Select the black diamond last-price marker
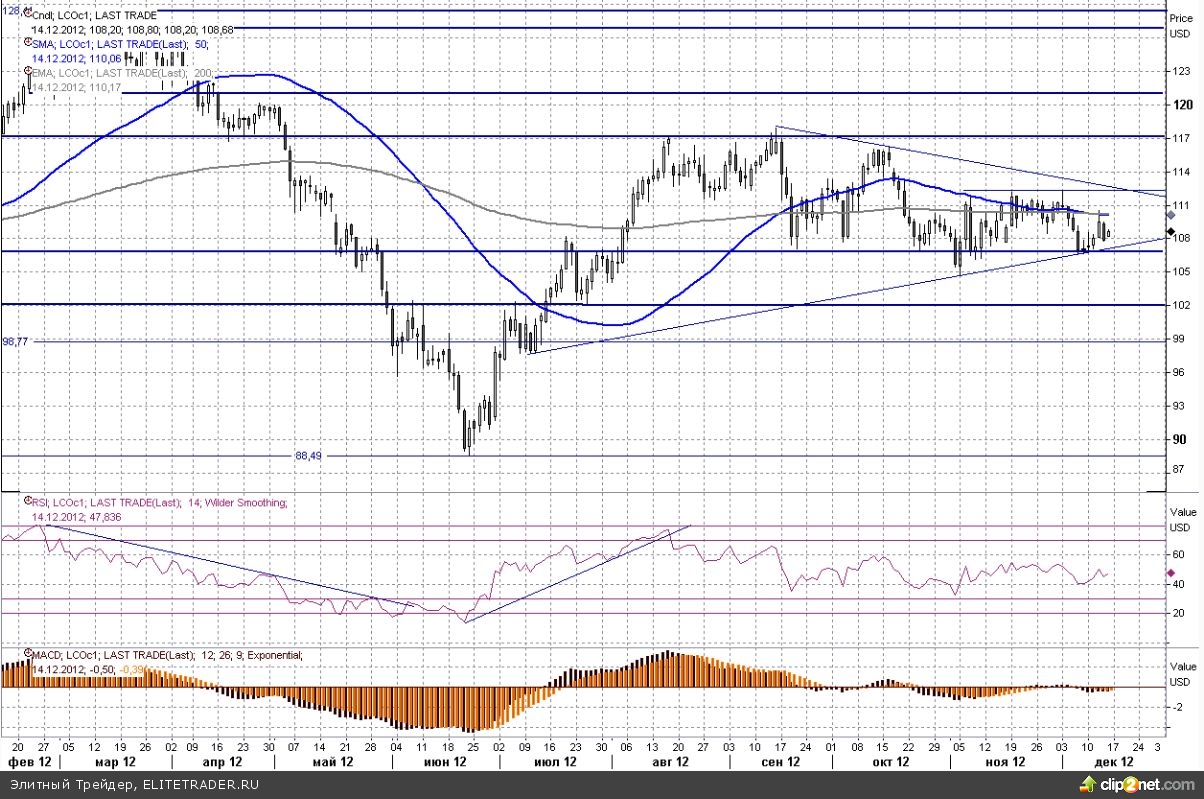The image size is (1204, 799). click(1172, 232)
